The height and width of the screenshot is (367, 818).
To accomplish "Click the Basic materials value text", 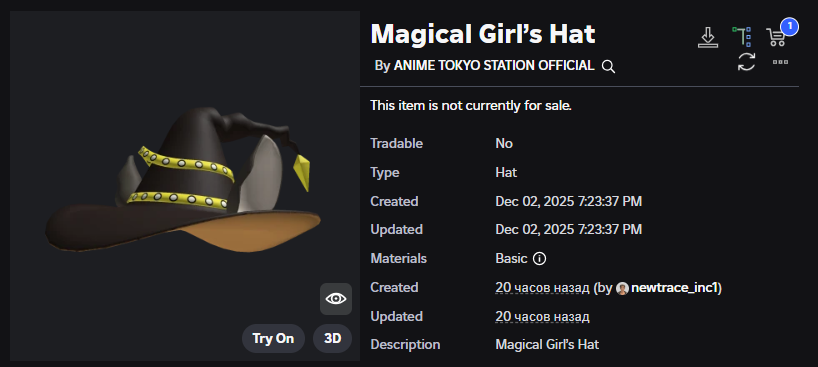I will pyautogui.click(x=512, y=258).
